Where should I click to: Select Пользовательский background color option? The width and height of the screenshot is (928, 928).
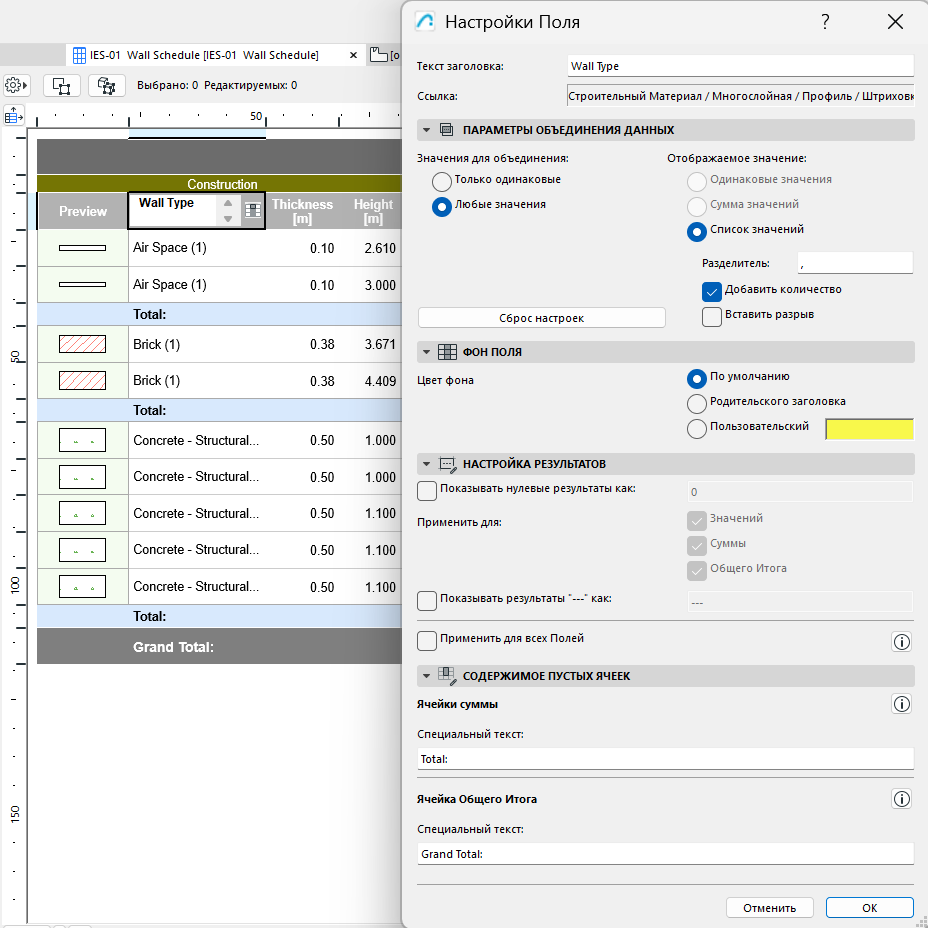point(697,428)
